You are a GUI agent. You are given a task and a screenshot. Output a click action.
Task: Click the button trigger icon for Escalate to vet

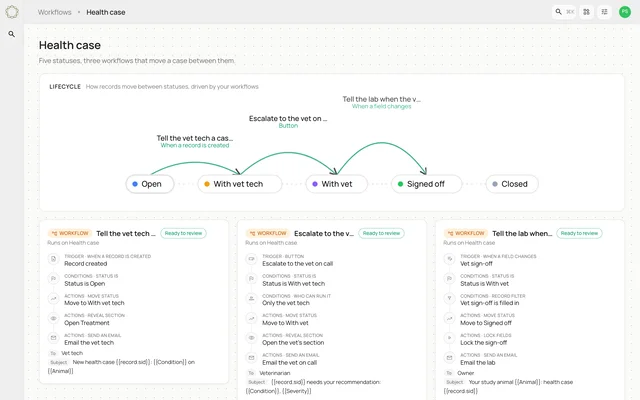251,259
